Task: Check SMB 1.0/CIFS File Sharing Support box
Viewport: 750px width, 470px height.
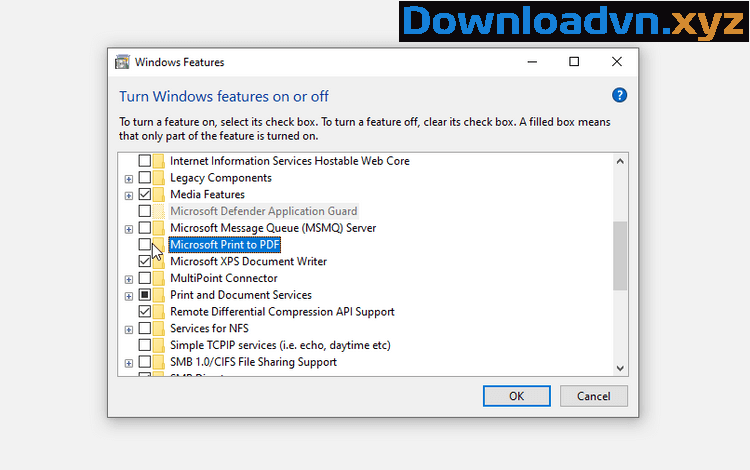Action: 144,361
